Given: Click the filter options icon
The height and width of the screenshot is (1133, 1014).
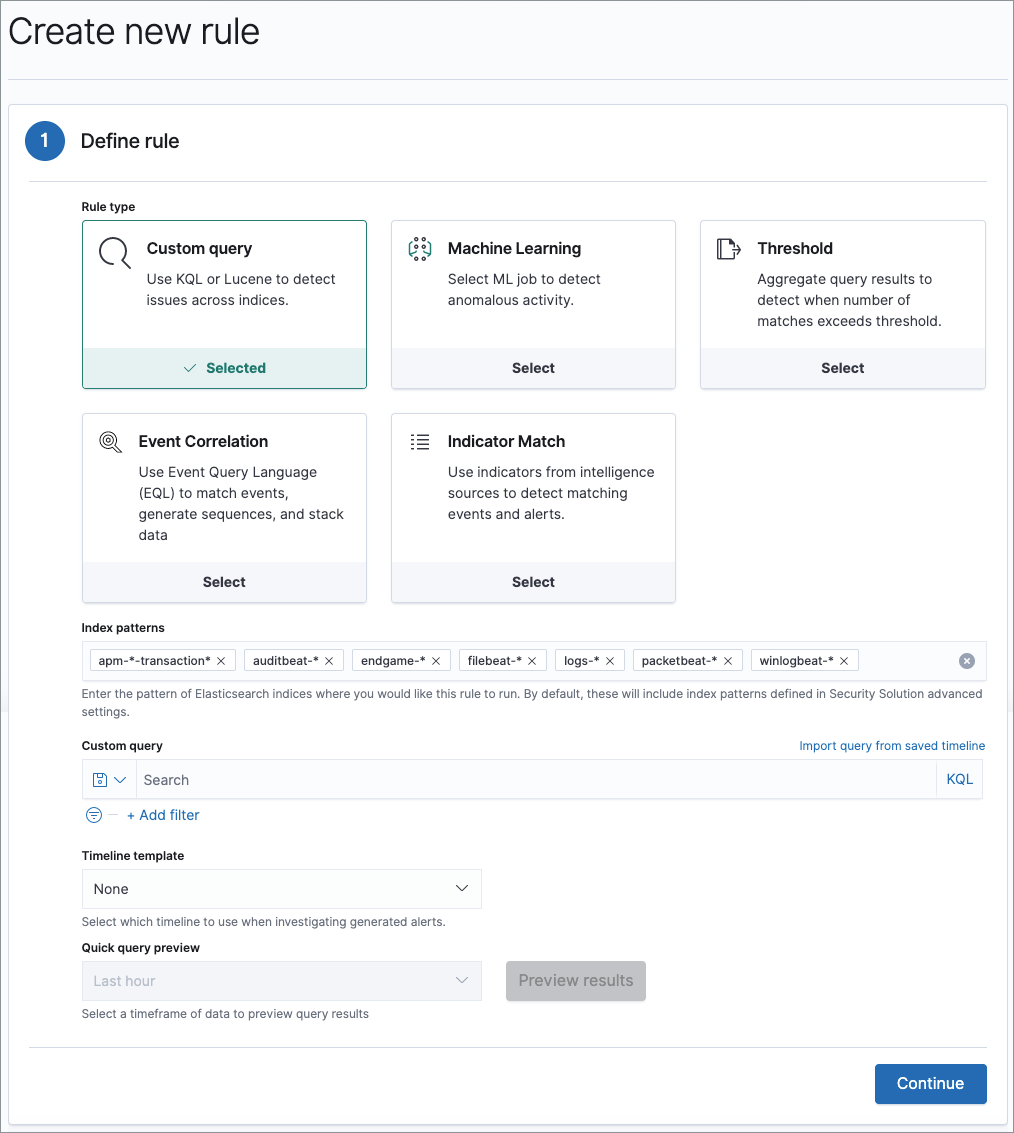Looking at the screenshot, I should pos(94,815).
